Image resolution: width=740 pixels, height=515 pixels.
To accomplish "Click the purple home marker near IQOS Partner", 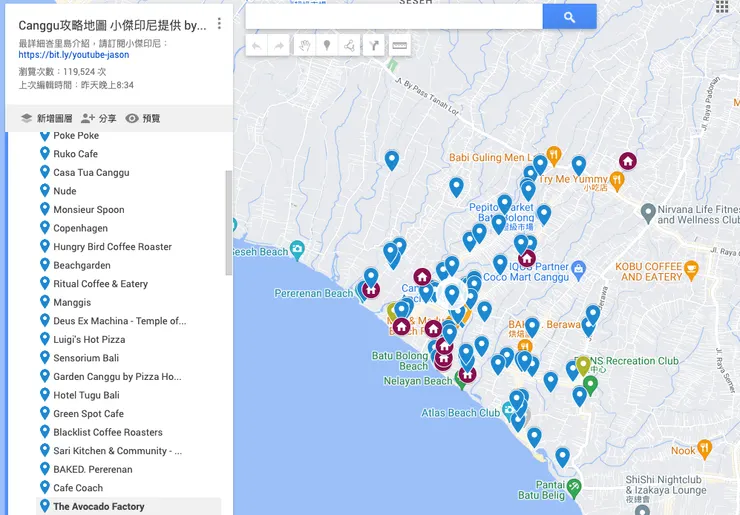I will tap(527, 259).
